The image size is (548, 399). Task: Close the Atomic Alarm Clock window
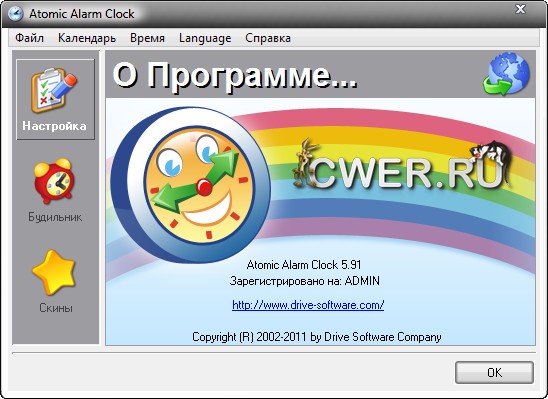520,9
